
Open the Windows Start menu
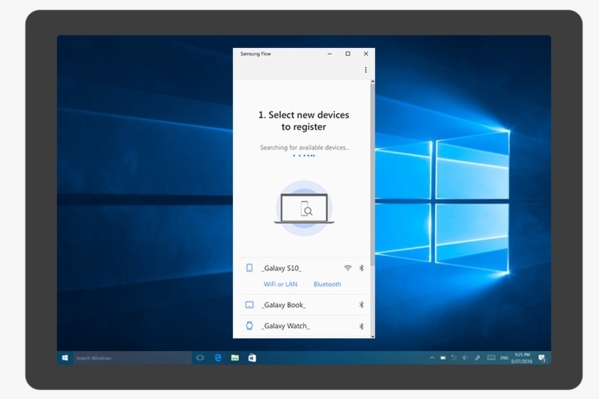pos(65,358)
